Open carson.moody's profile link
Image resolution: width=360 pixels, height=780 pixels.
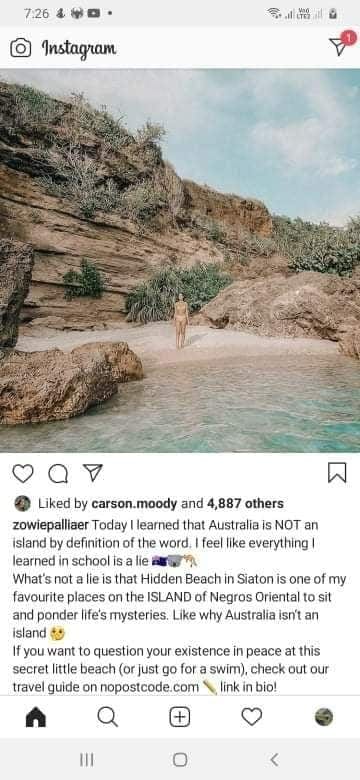click(134, 503)
